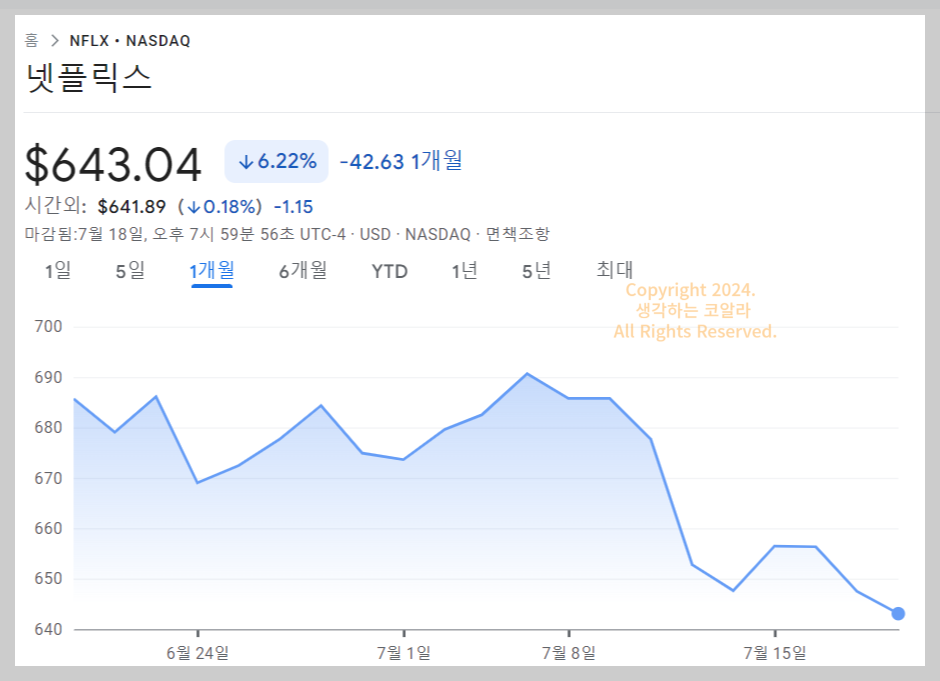Select the YTD range tab
Viewport: 940px width, 681px height.
coord(390,272)
